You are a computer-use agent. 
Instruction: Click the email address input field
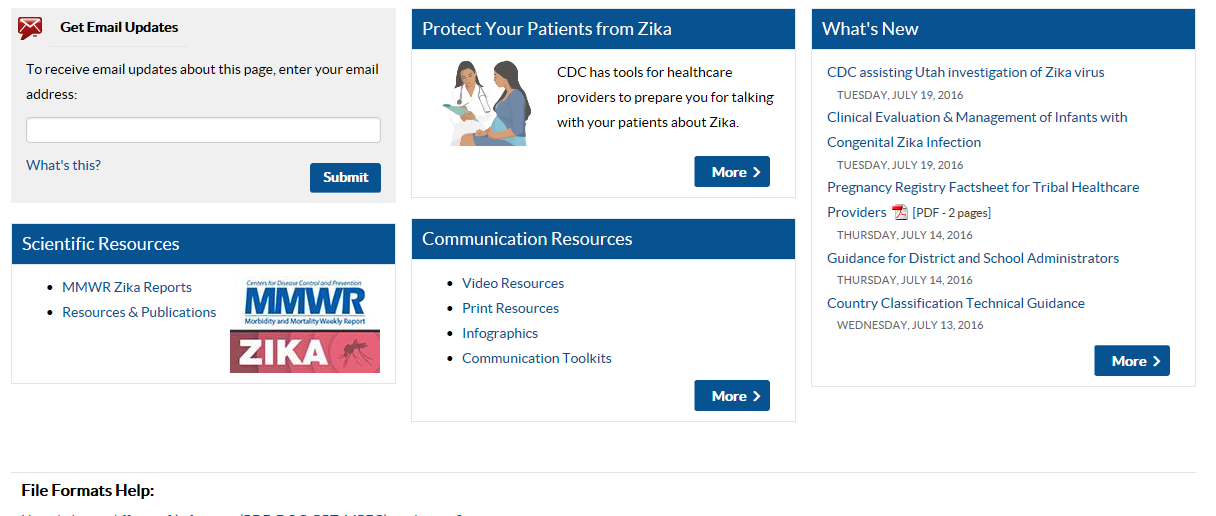pos(203,130)
